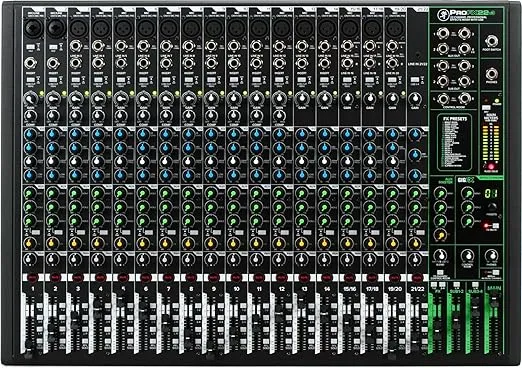Click the line in 21/22 switch

pos(415,80)
